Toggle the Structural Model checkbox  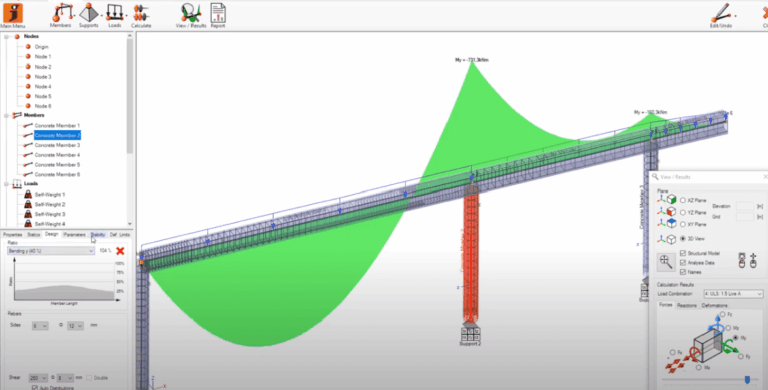tap(683, 253)
